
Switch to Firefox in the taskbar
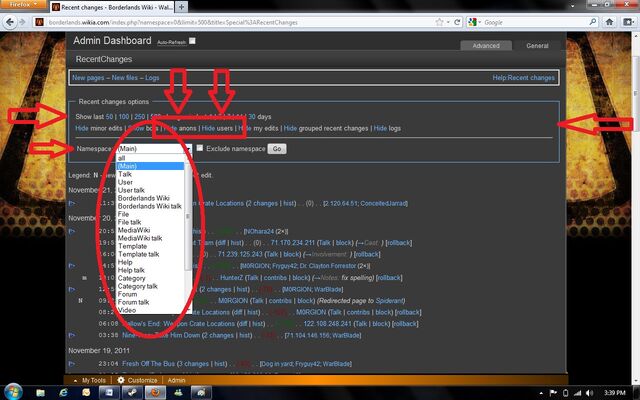156,393
